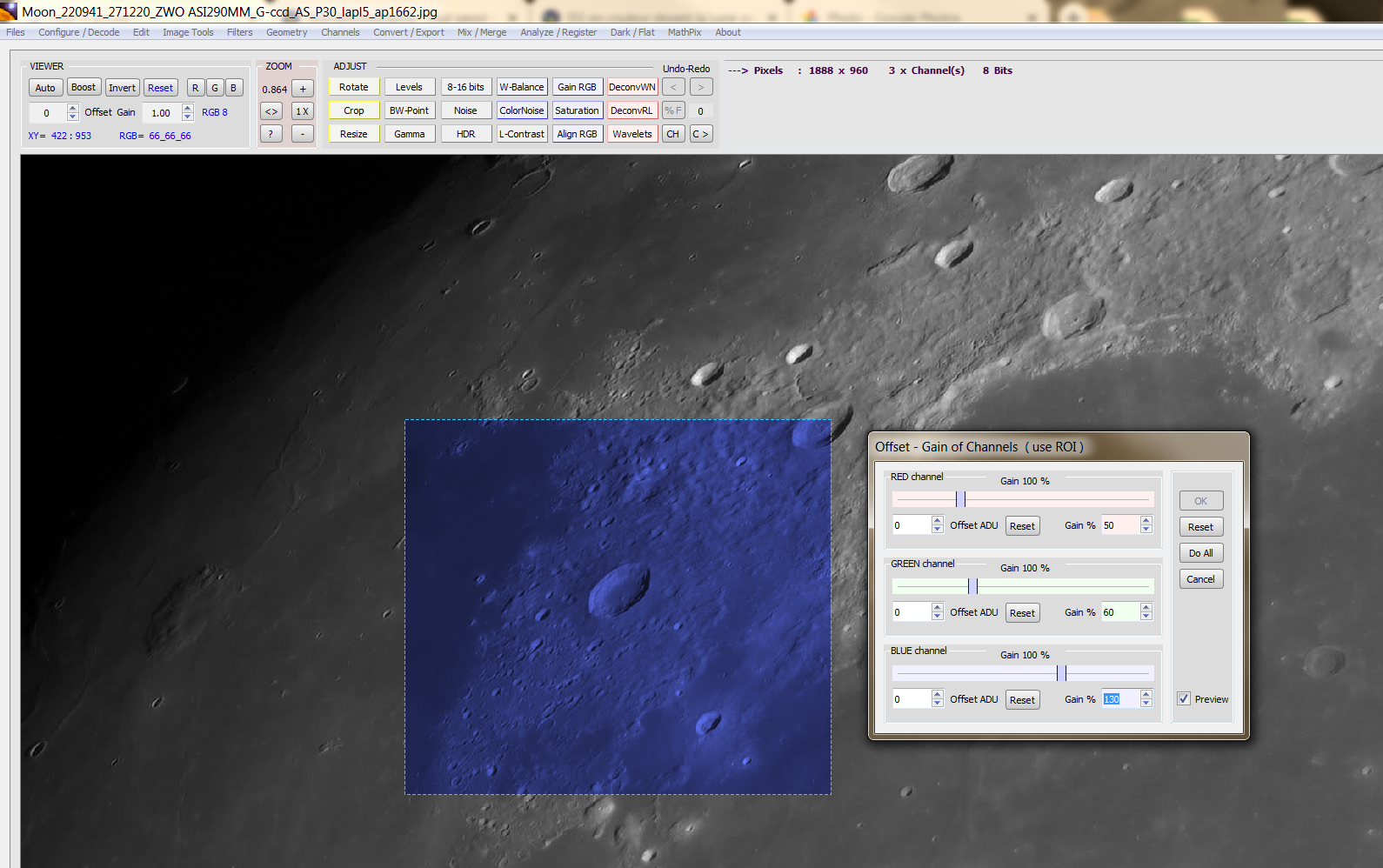Open the Dark / Flat menu
This screenshot has height=868, width=1383.
pyautogui.click(x=632, y=32)
